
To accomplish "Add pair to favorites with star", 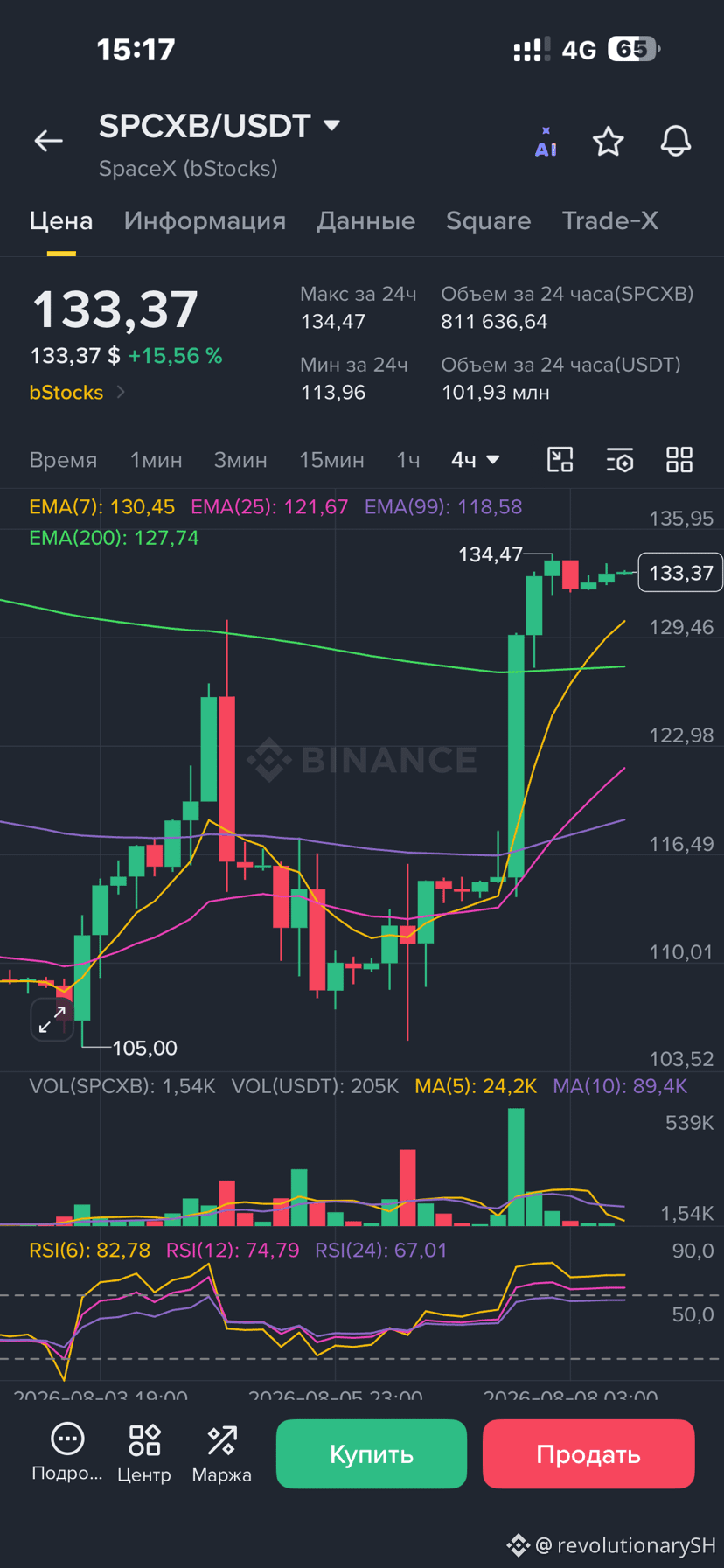I will 609,141.
